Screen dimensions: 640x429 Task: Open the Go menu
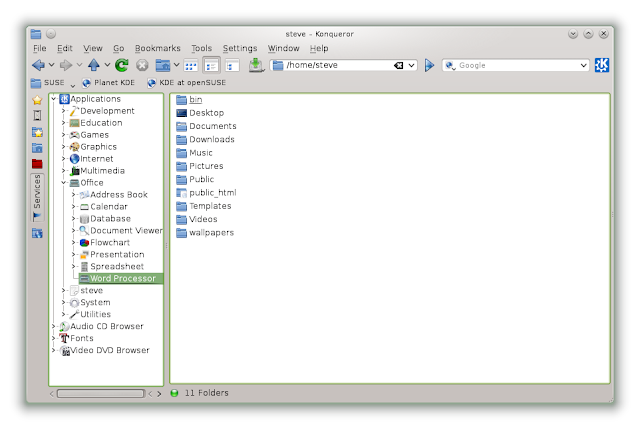point(118,48)
